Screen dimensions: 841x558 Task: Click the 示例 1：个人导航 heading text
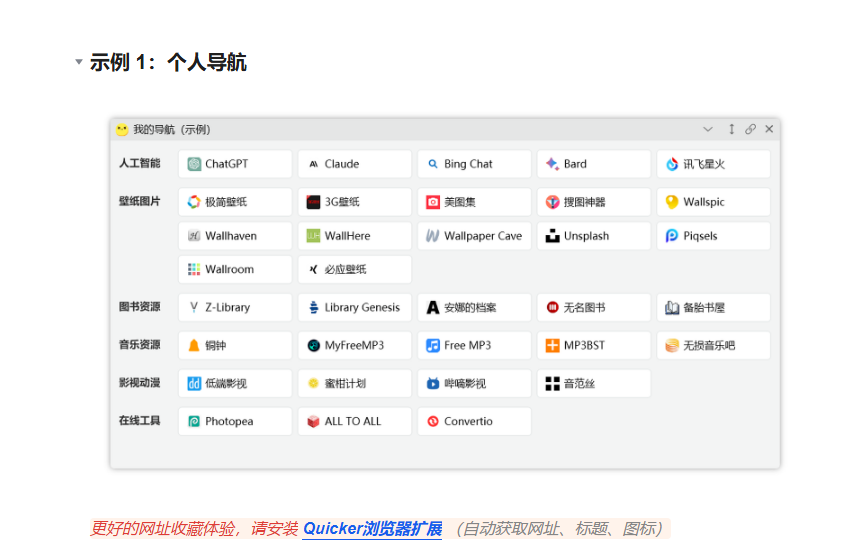pyautogui.click(x=168, y=62)
